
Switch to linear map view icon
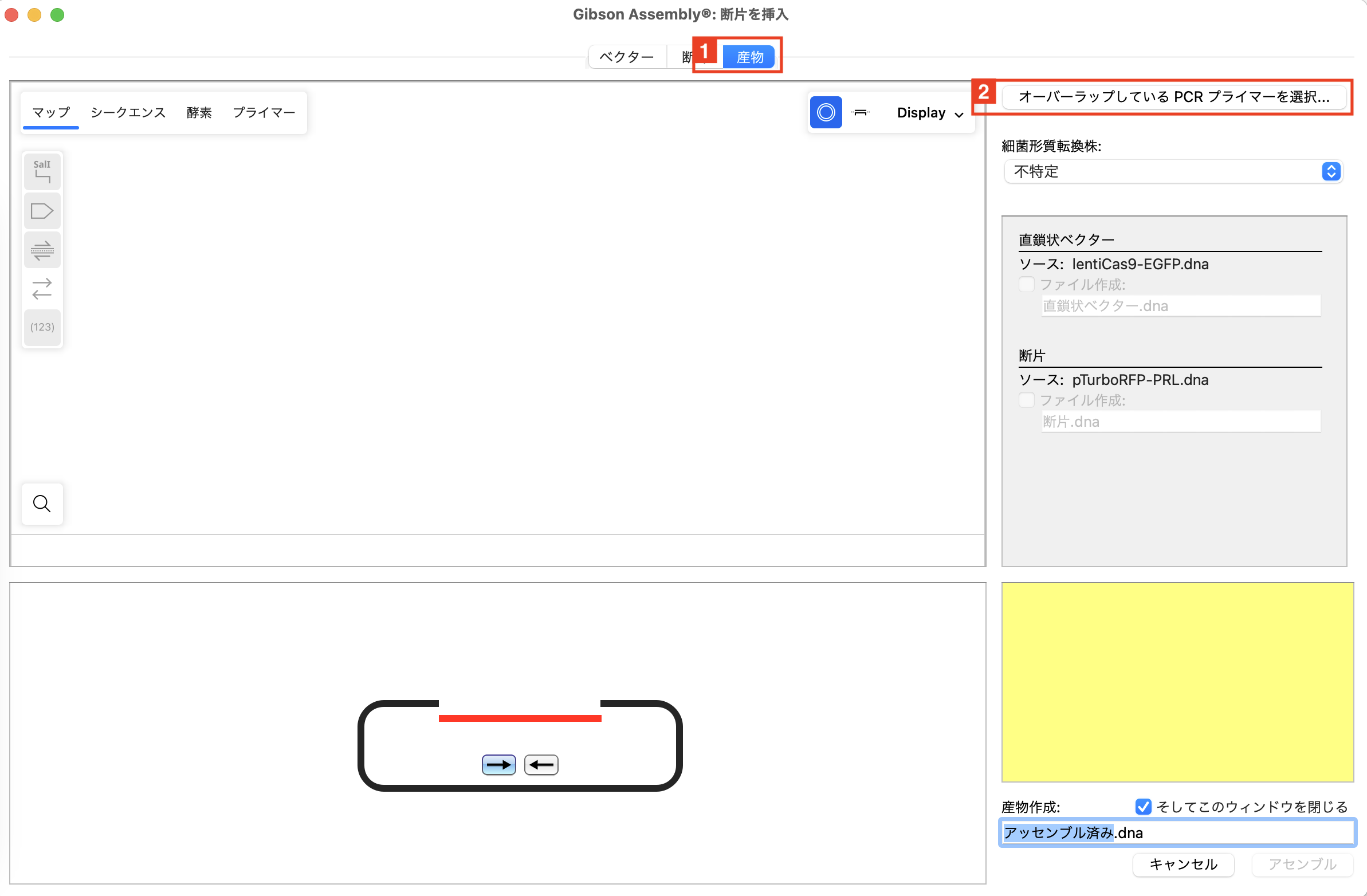[x=860, y=113]
